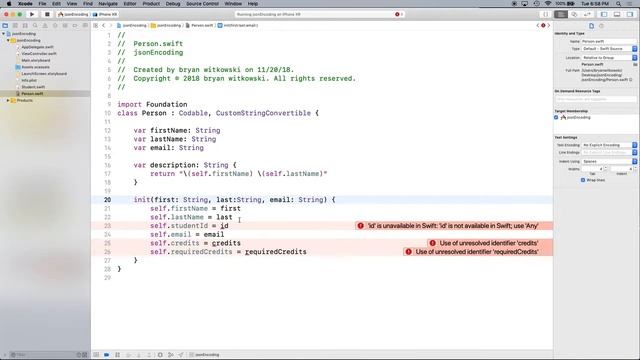The height and width of the screenshot is (360, 640).
Task: Click Person.swift in the jump bar
Action: point(199,25)
